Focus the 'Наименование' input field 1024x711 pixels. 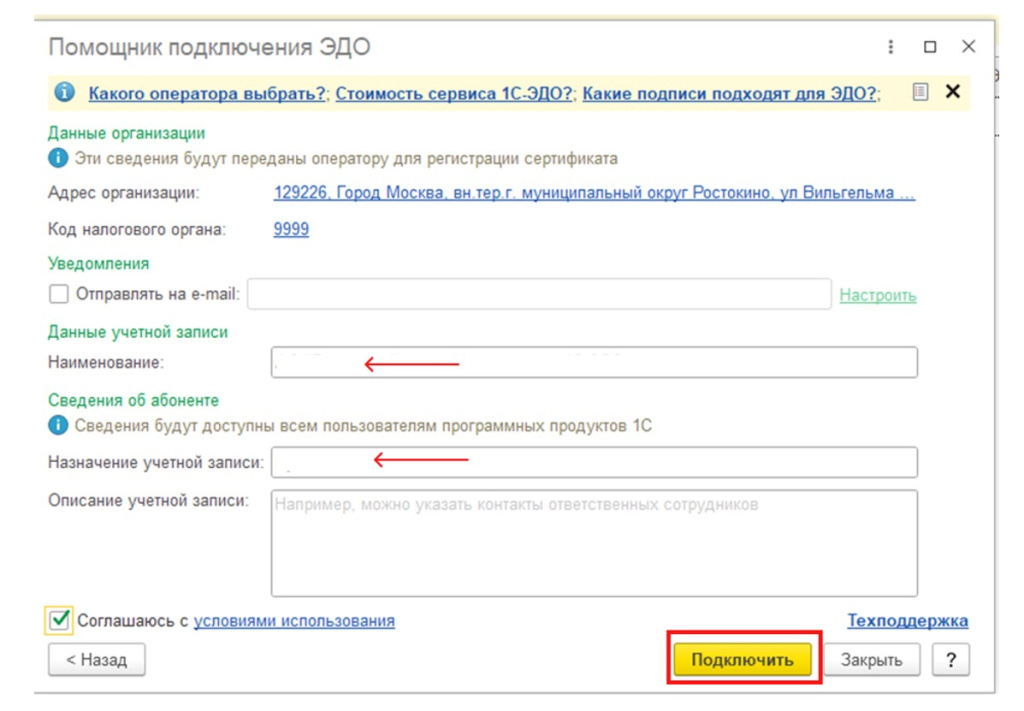(x=594, y=362)
